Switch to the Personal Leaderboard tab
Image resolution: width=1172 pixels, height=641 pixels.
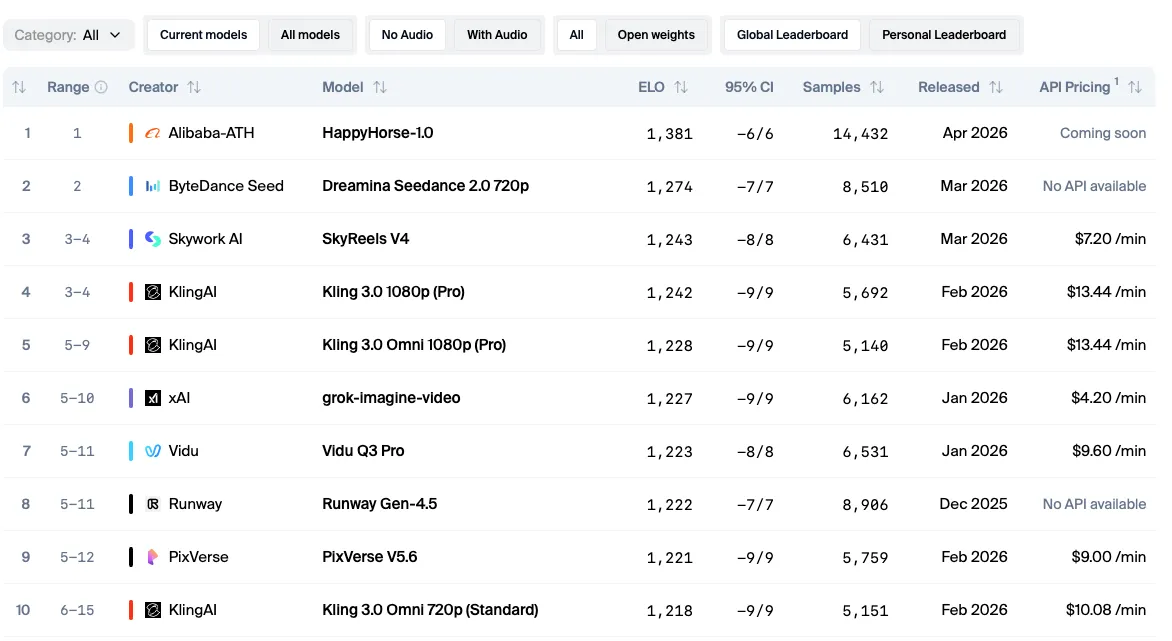coord(944,35)
